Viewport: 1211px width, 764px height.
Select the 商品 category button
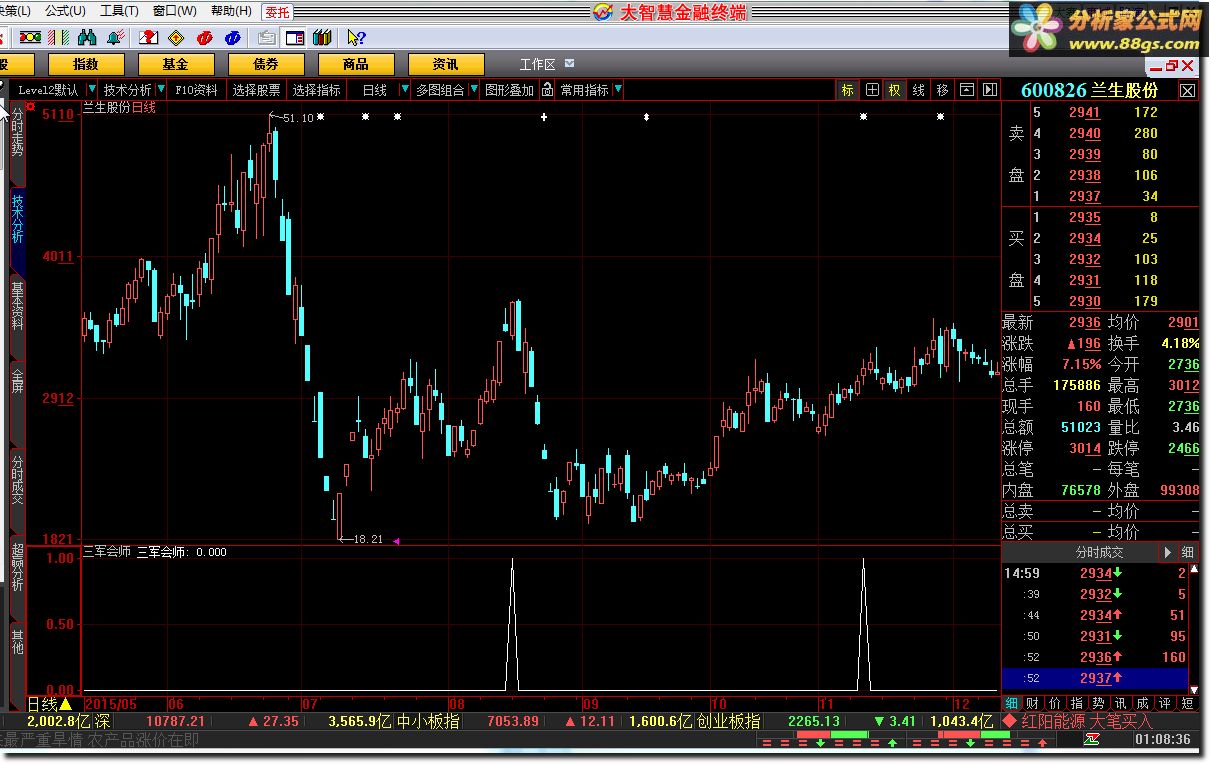pos(356,64)
